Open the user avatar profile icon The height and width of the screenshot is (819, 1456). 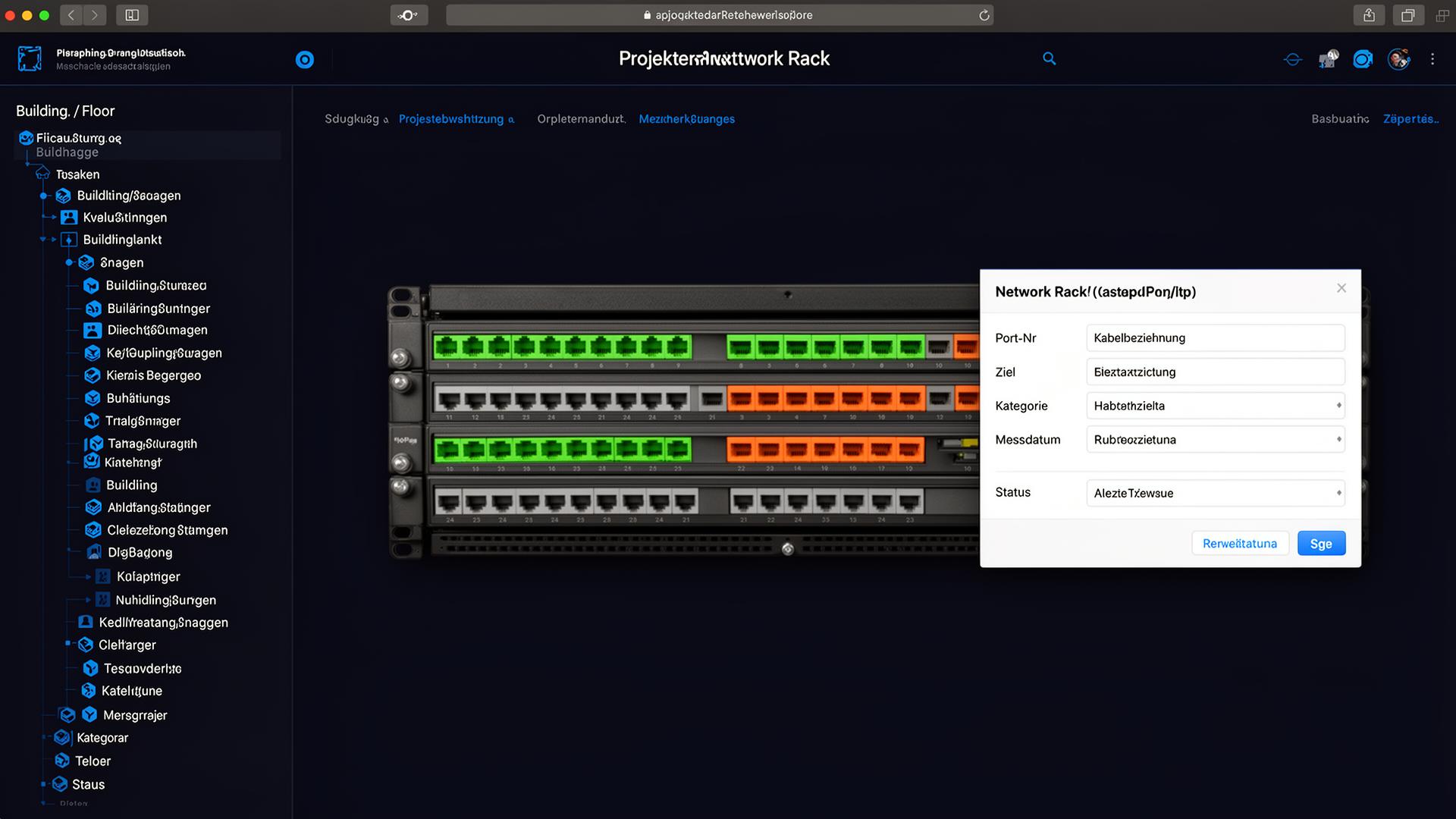coord(1398,59)
